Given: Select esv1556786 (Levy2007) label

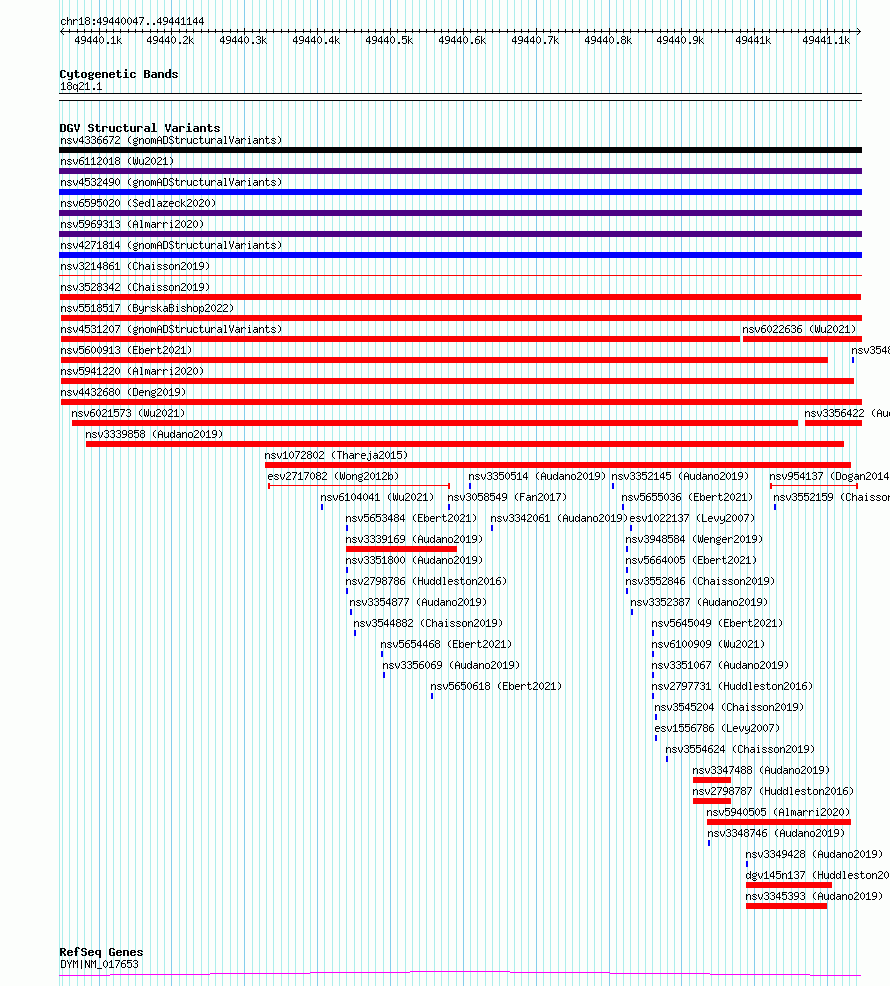Looking at the screenshot, I should point(717,729).
